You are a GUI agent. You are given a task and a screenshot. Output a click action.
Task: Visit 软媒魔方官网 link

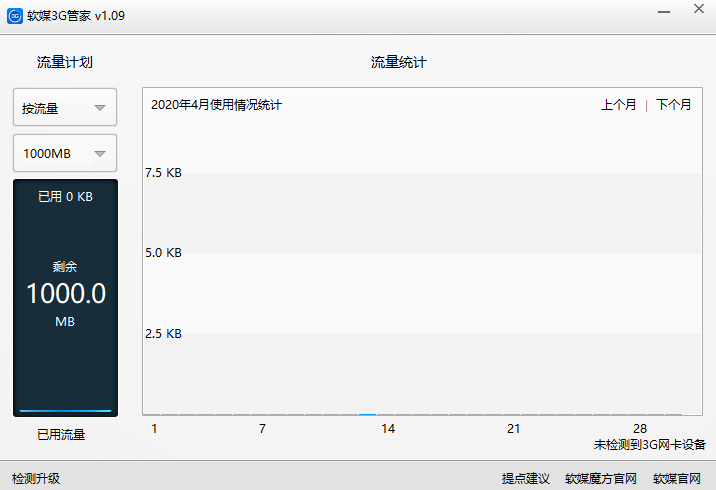pos(601,478)
